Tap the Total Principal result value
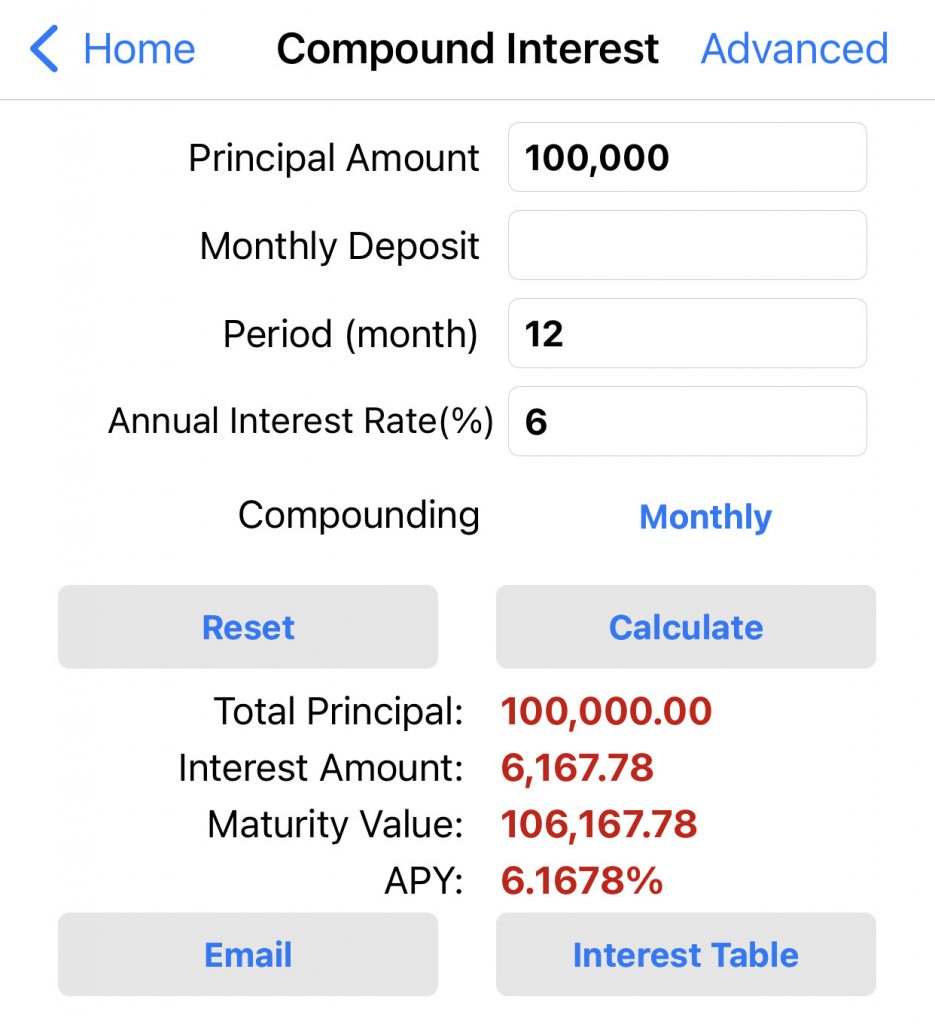 coord(606,712)
